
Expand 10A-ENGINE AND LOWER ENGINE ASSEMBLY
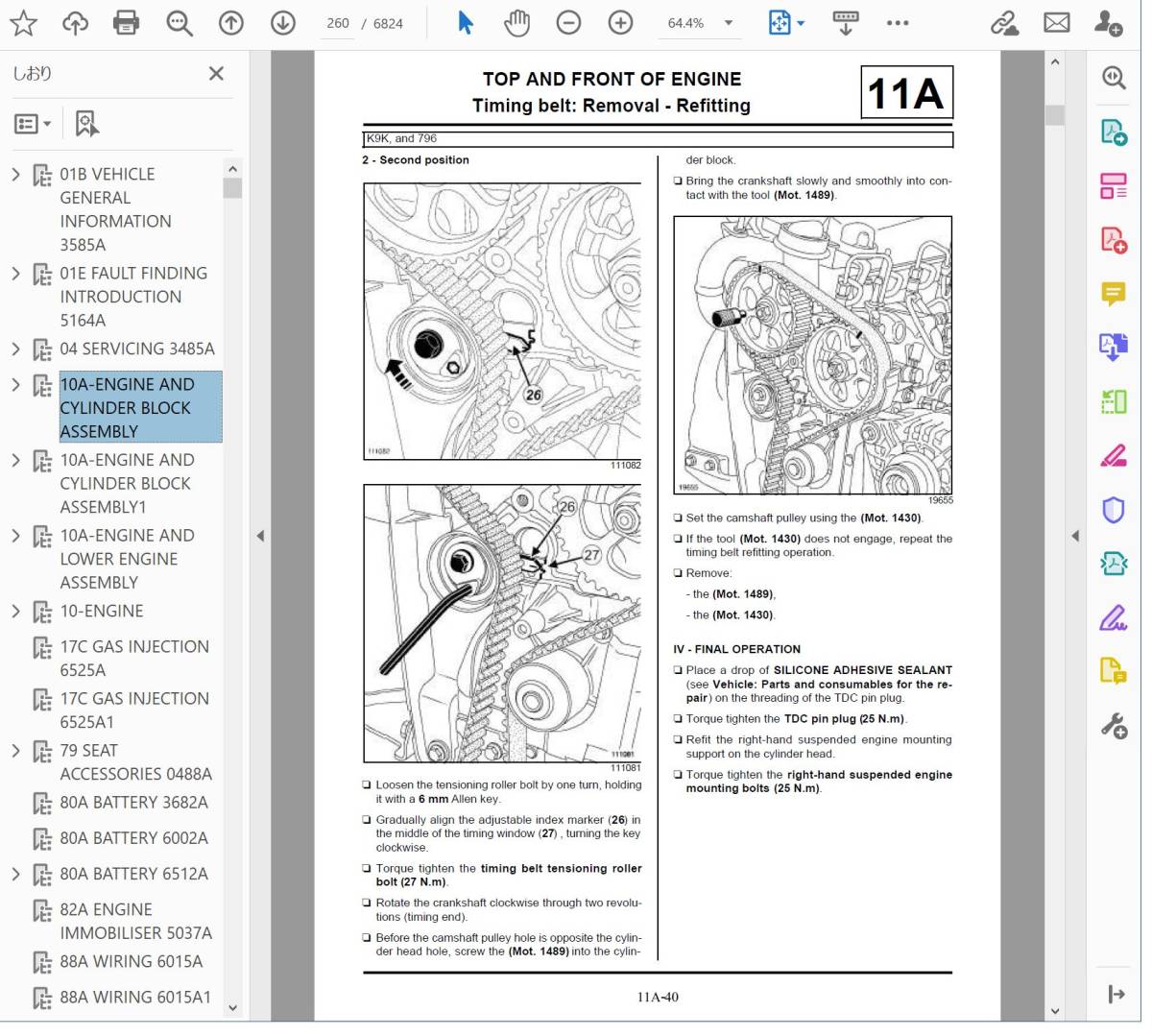pos(15,536)
